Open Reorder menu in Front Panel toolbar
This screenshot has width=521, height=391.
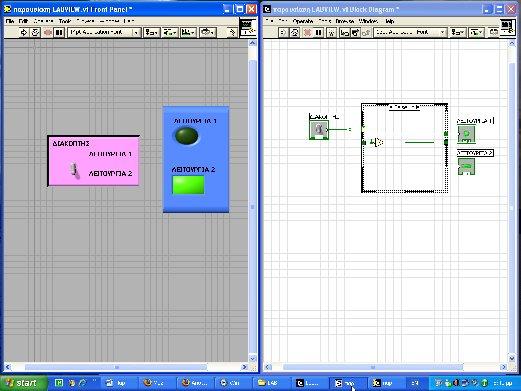pyautogui.click(x=208, y=32)
